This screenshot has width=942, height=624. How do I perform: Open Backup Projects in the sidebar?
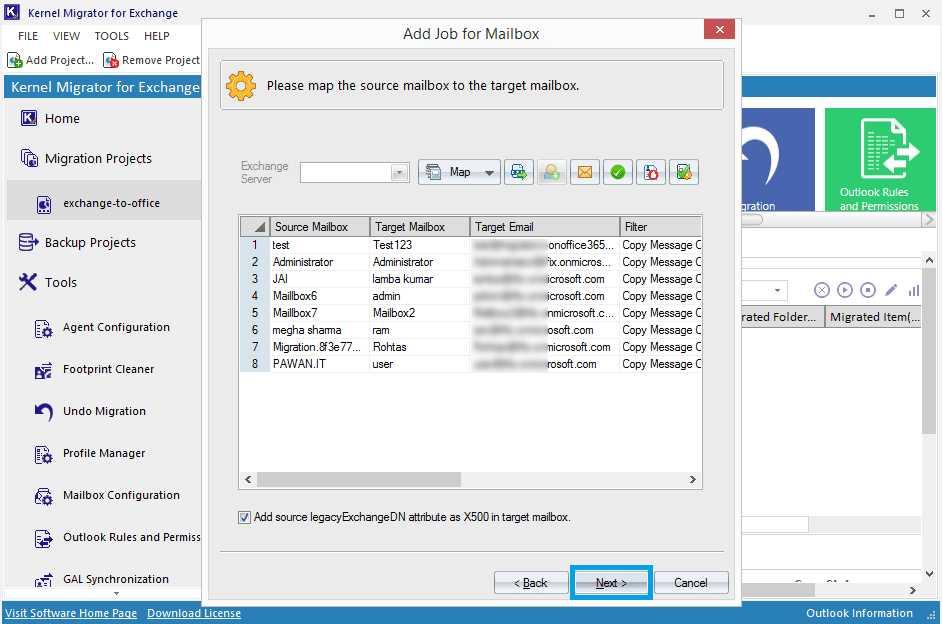coord(78,243)
